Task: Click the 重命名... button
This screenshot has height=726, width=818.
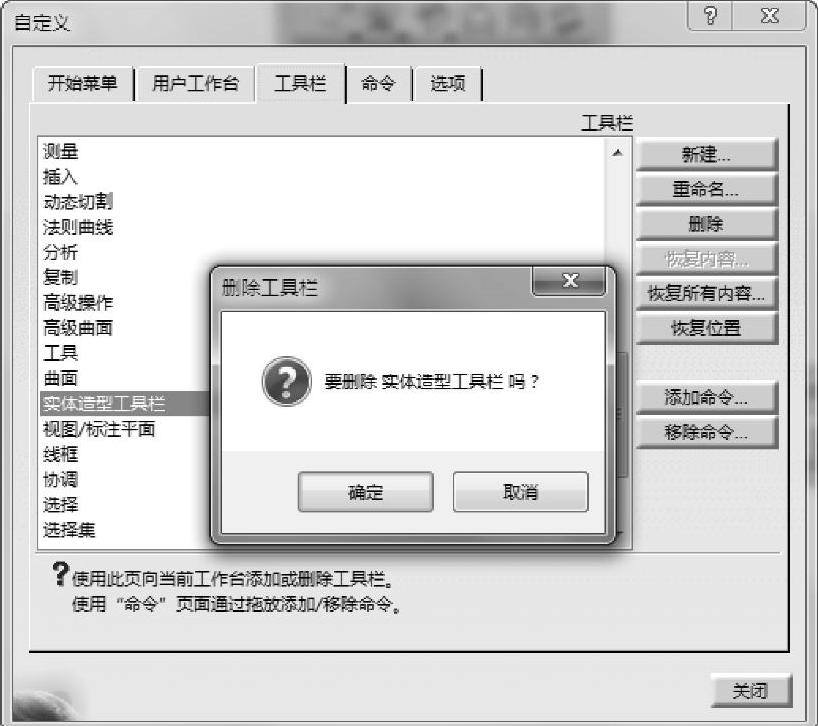Action: 706,189
